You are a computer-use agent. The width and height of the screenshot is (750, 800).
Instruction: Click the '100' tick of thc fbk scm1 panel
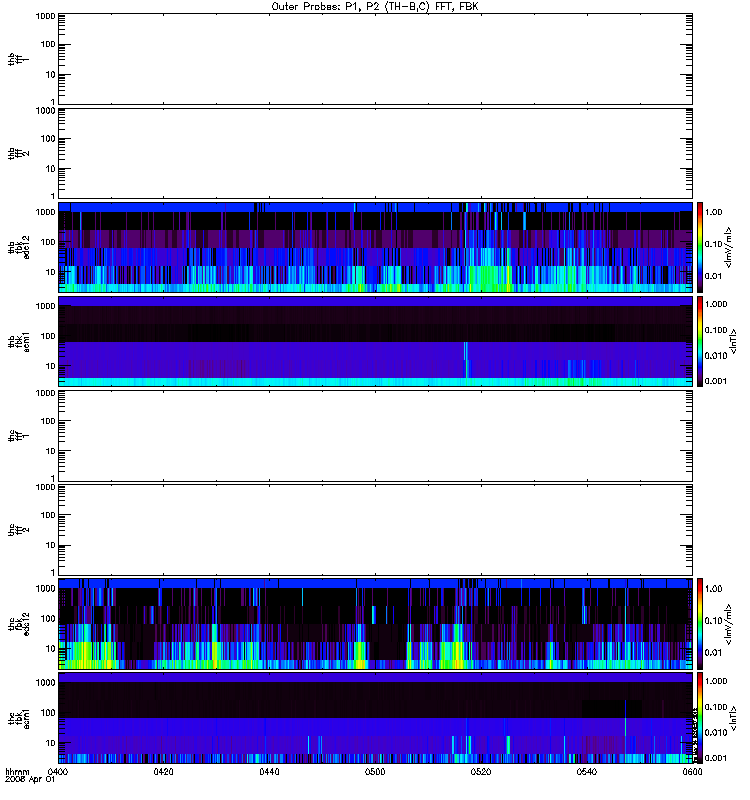[x=48, y=713]
